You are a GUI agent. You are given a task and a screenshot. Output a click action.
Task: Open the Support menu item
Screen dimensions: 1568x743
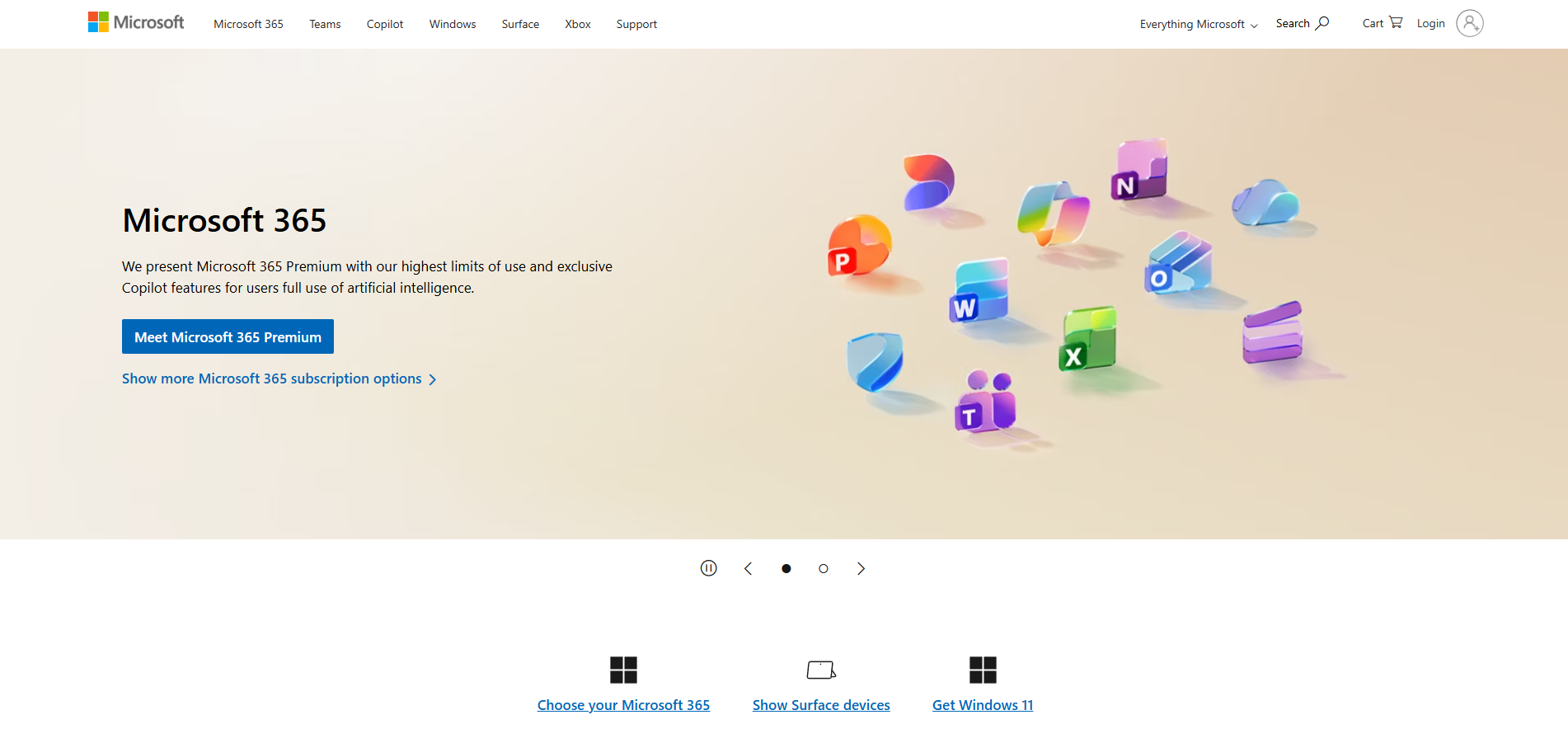pos(636,24)
